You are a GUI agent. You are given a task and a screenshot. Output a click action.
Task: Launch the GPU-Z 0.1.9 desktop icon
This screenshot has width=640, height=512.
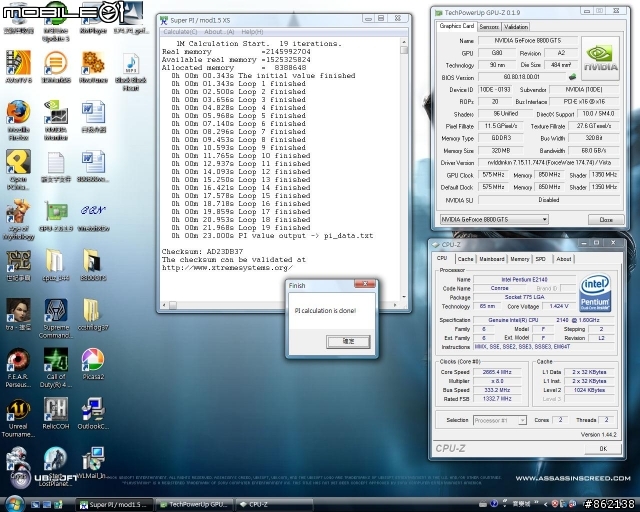click(x=56, y=216)
